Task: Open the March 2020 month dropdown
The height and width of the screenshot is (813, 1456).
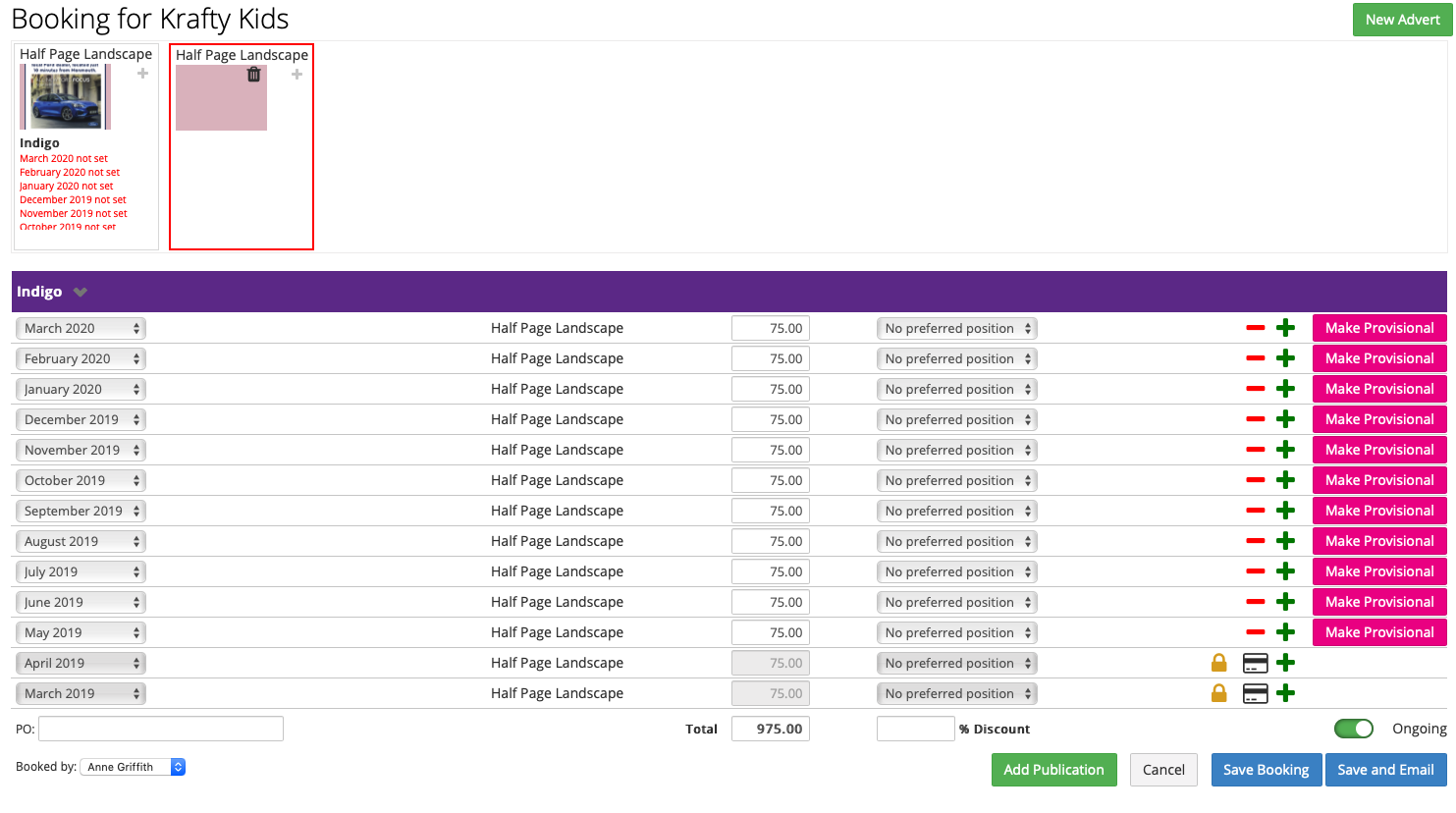Action: [x=81, y=328]
